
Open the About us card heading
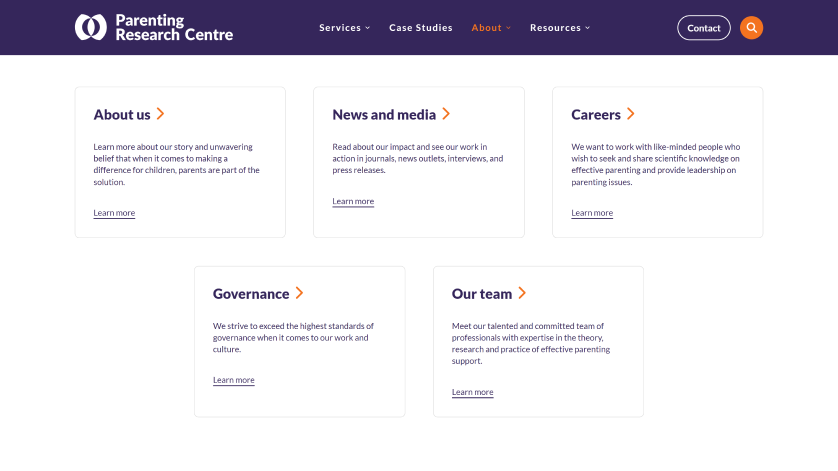pyautogui.click(x=122, y=114)
